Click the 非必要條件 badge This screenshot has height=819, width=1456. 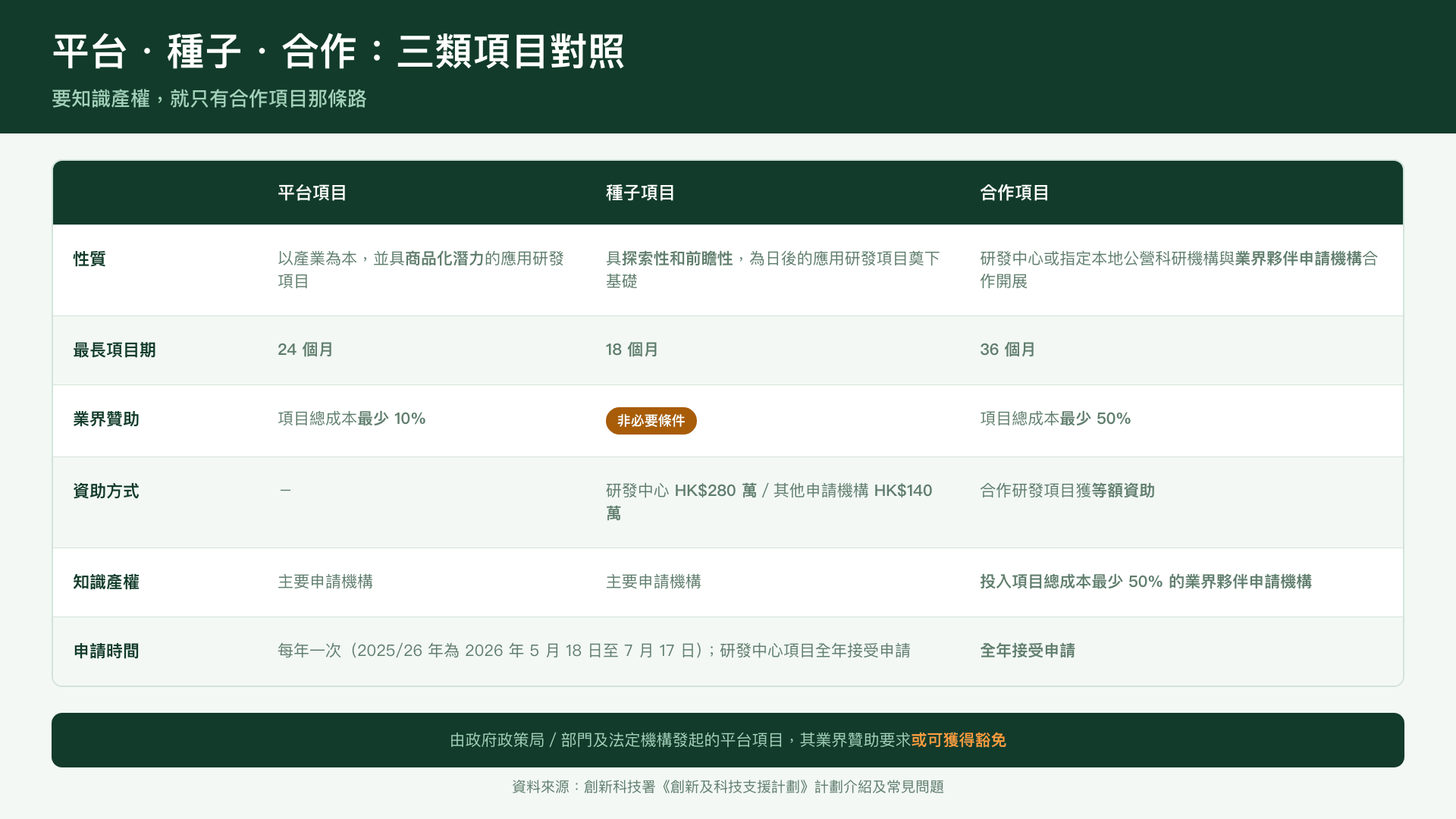[651, 421]
